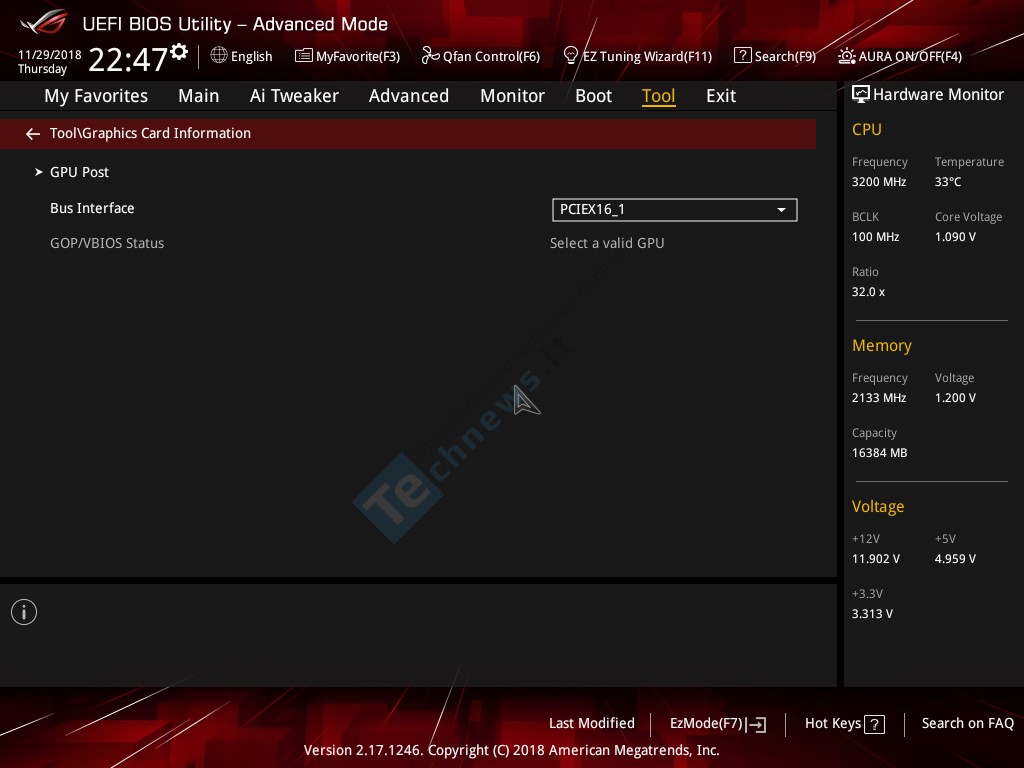View Last Modified settings
The image size is (1024, 768).
592,724
